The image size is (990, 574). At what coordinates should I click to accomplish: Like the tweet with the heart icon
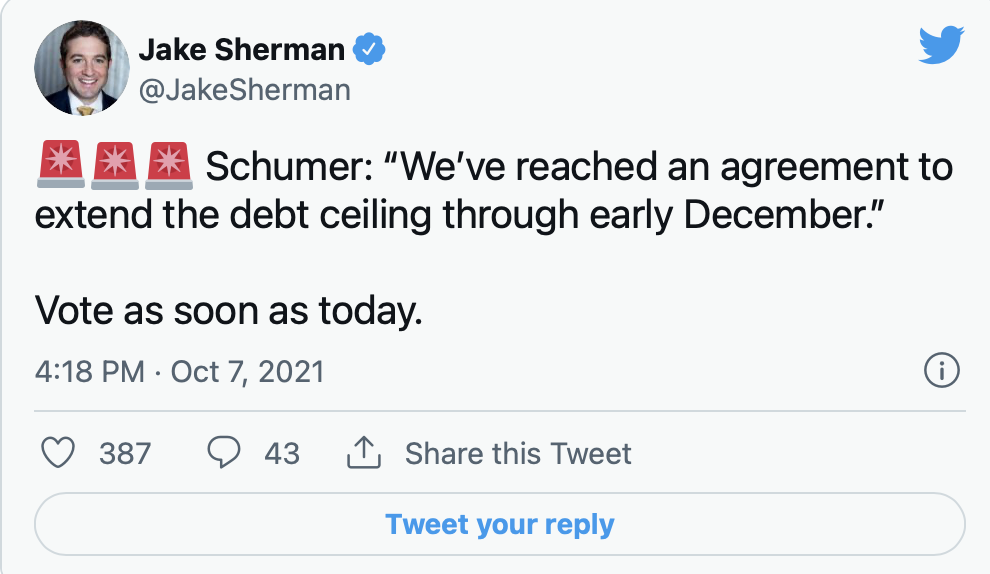59,453
